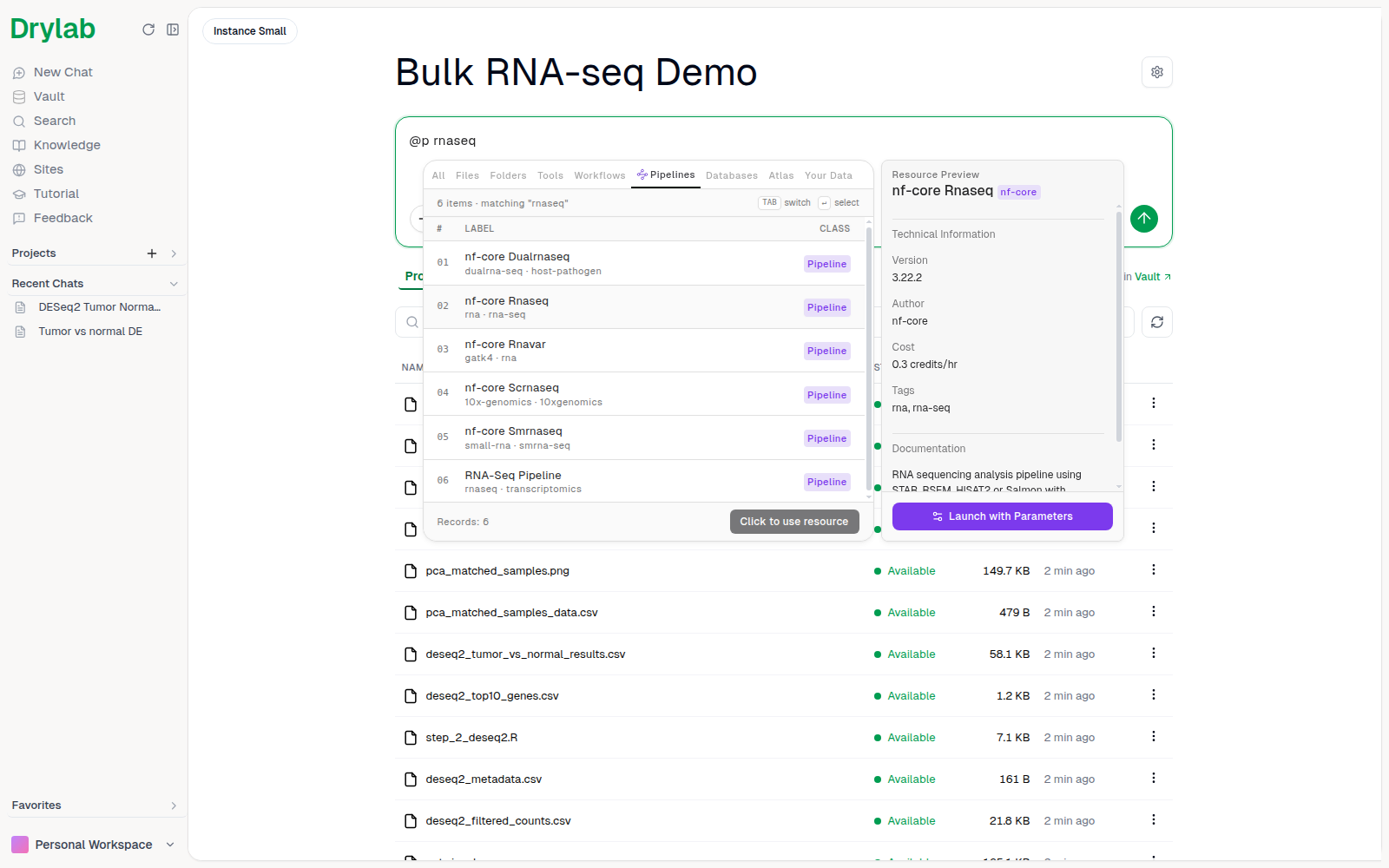Expand the Projects section chevron
This screenshot has height=868, width=1389.
tap(174, 253)
